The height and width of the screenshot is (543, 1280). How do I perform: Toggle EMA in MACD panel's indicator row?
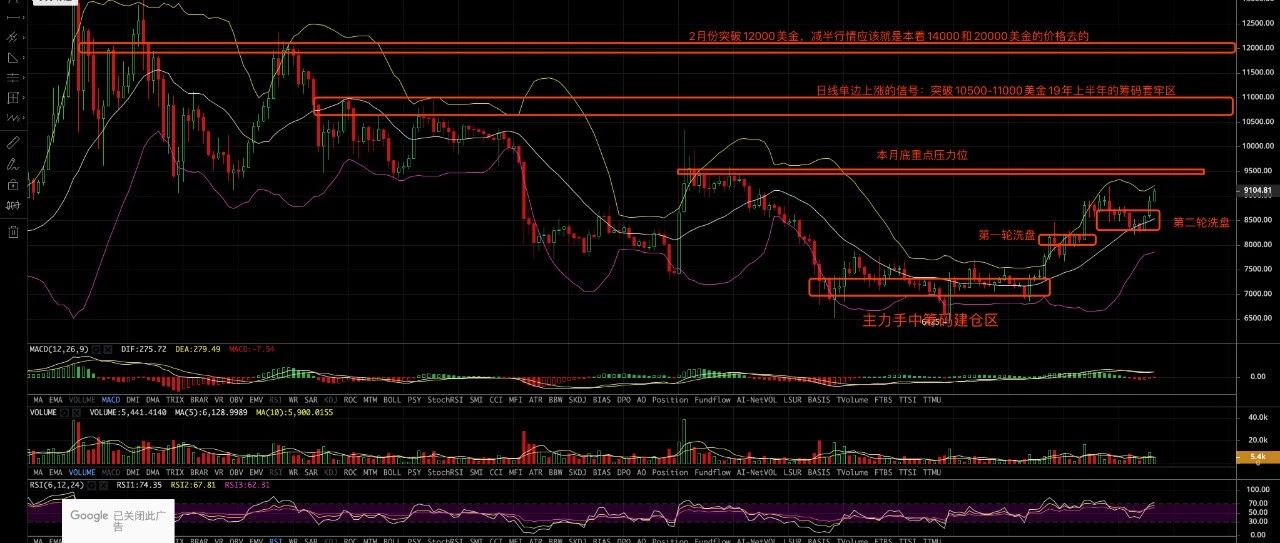coord(56,400)
